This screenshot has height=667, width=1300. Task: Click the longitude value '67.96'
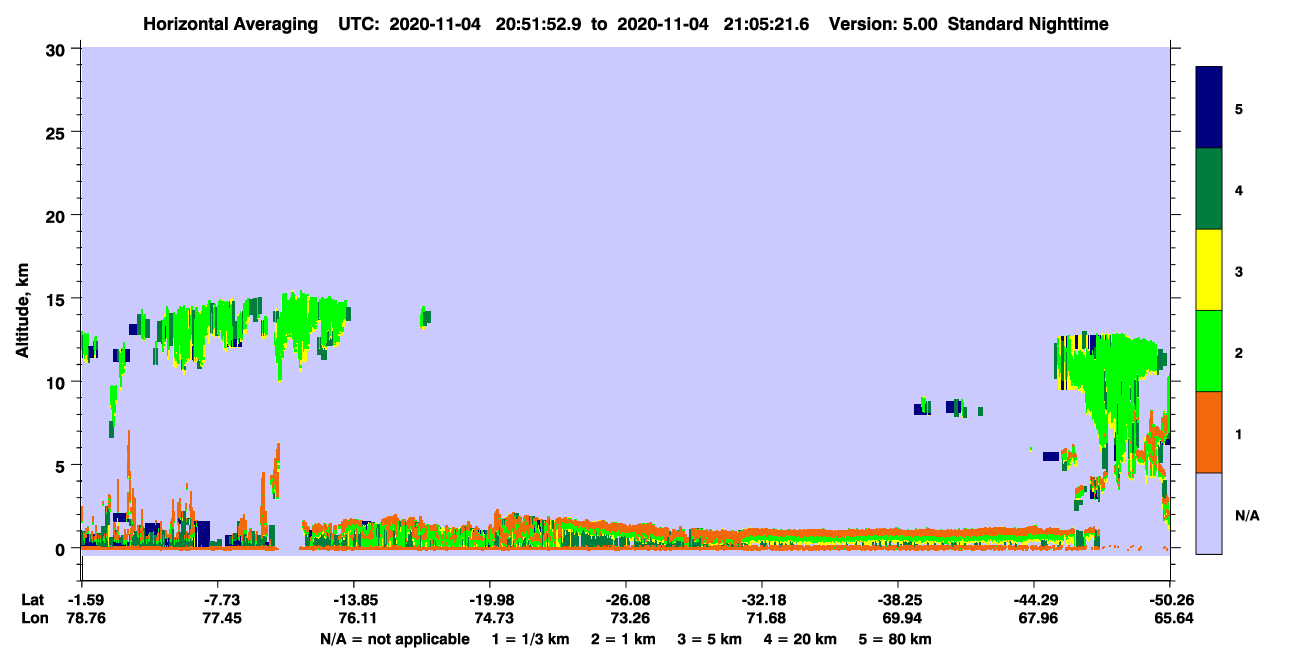point(1038,618)
